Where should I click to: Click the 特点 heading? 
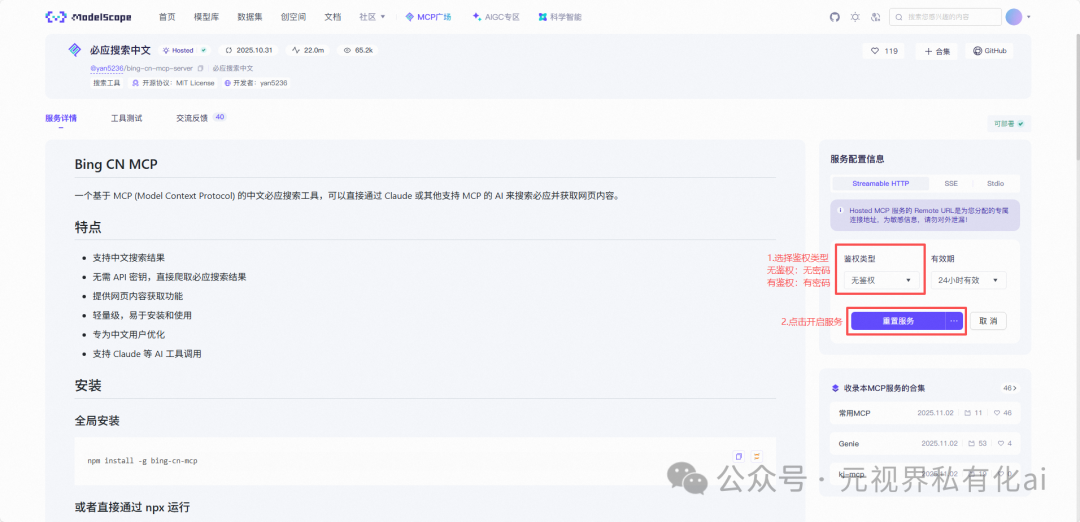coord(88,227)
